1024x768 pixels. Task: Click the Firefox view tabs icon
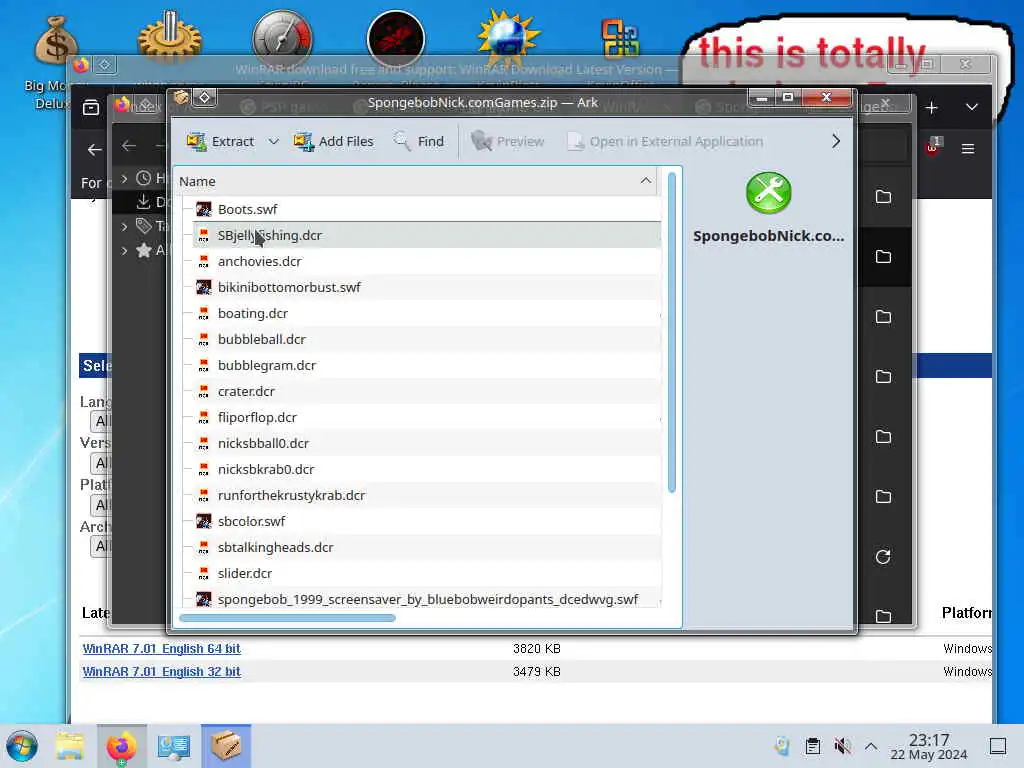(x=91, y=107)
